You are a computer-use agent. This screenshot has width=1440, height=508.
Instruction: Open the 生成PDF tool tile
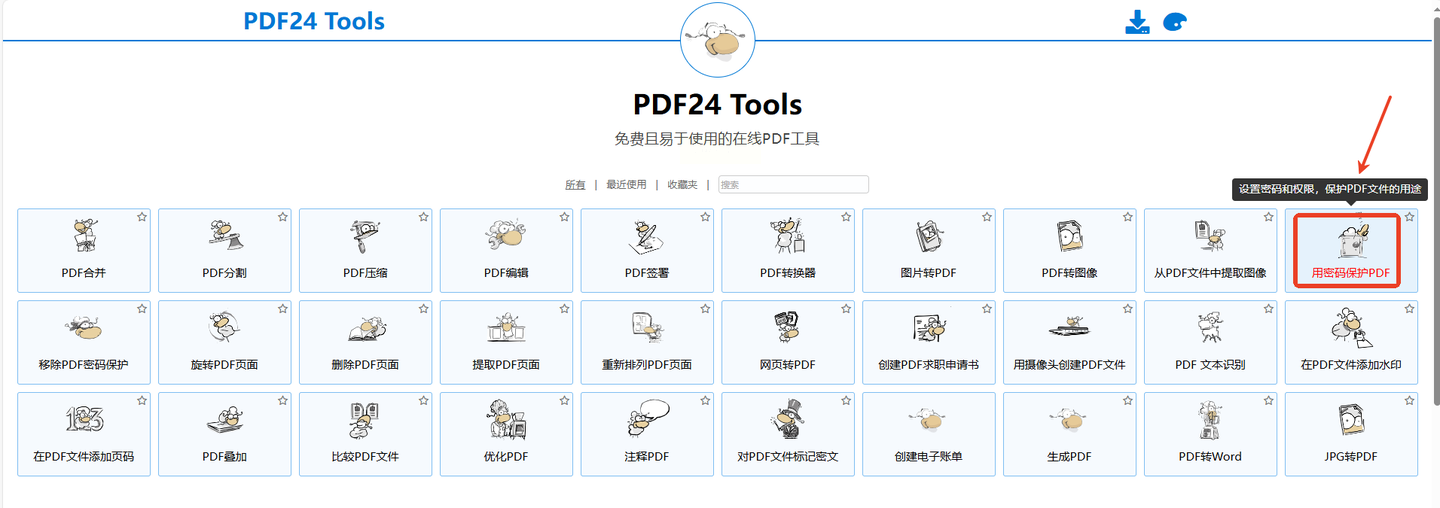tap(1070, 434)
